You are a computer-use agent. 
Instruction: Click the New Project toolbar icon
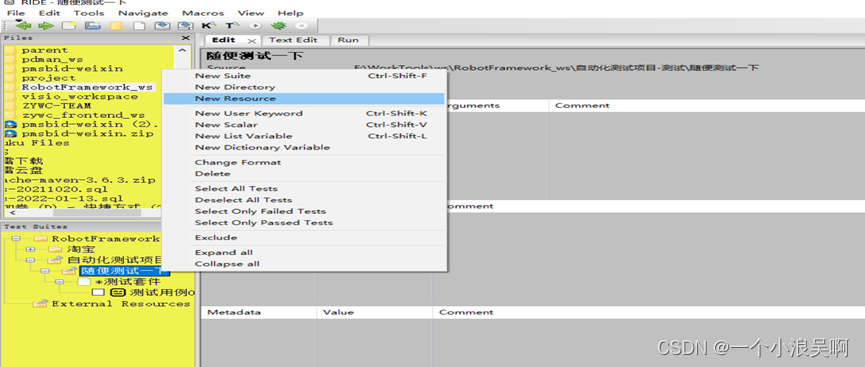click(68, 25)
